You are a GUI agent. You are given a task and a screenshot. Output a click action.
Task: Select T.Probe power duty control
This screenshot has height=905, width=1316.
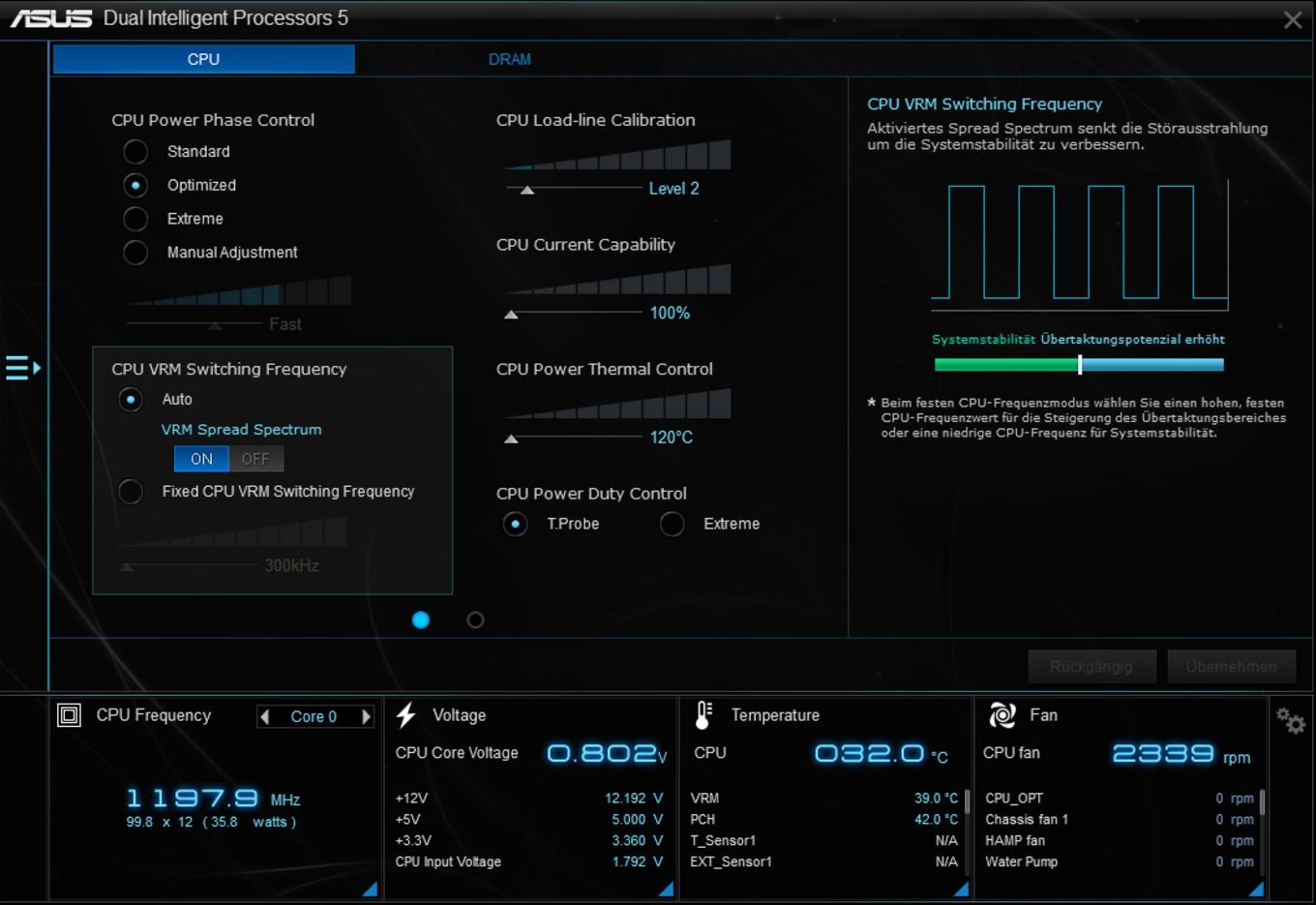[515, 524]
